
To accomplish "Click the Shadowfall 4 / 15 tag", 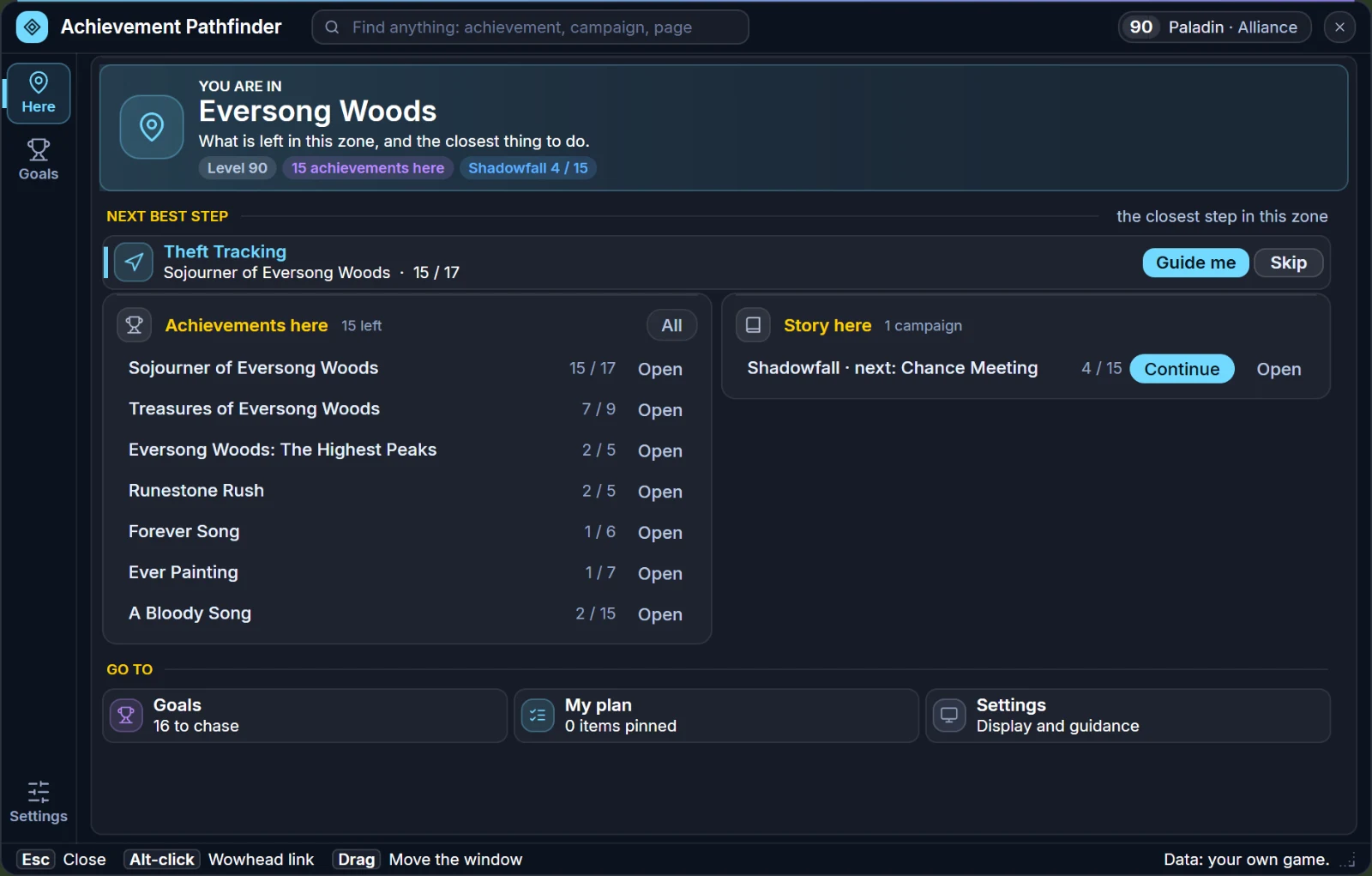I will (x=528, y=168).
